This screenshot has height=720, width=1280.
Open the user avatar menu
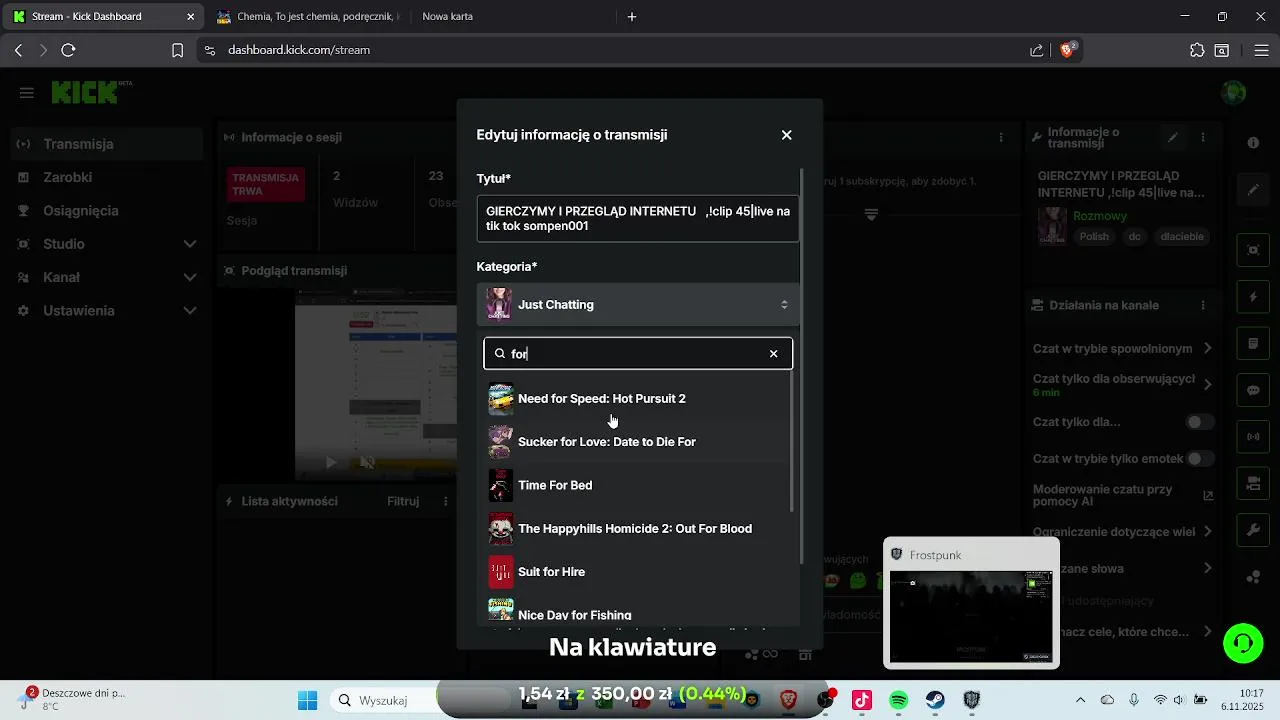[x=1234, y=93]
